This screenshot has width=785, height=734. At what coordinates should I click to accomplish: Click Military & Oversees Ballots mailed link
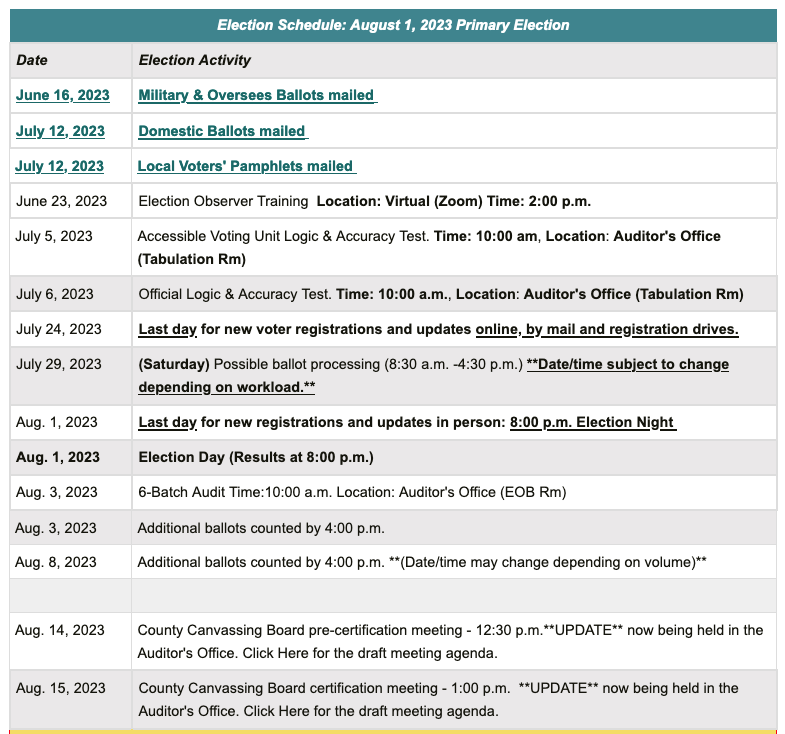point(257,96)
